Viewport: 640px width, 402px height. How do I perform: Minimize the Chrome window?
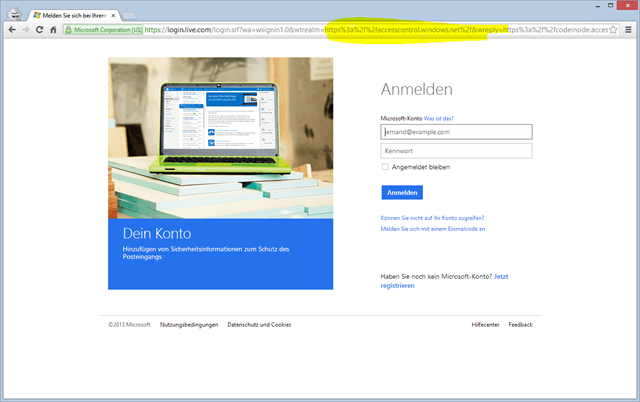click(598, 6)
